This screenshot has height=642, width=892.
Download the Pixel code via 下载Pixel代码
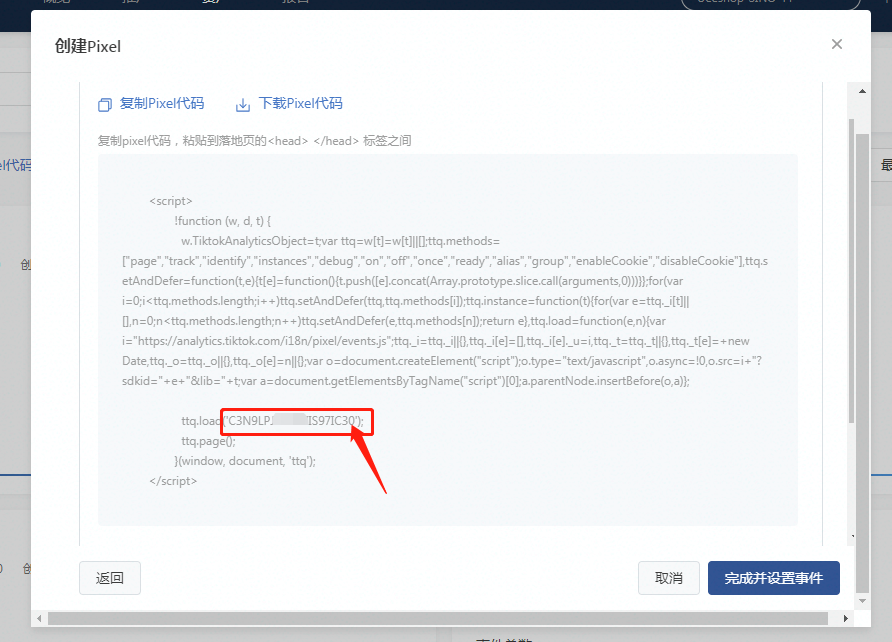(x=290, y=104)
